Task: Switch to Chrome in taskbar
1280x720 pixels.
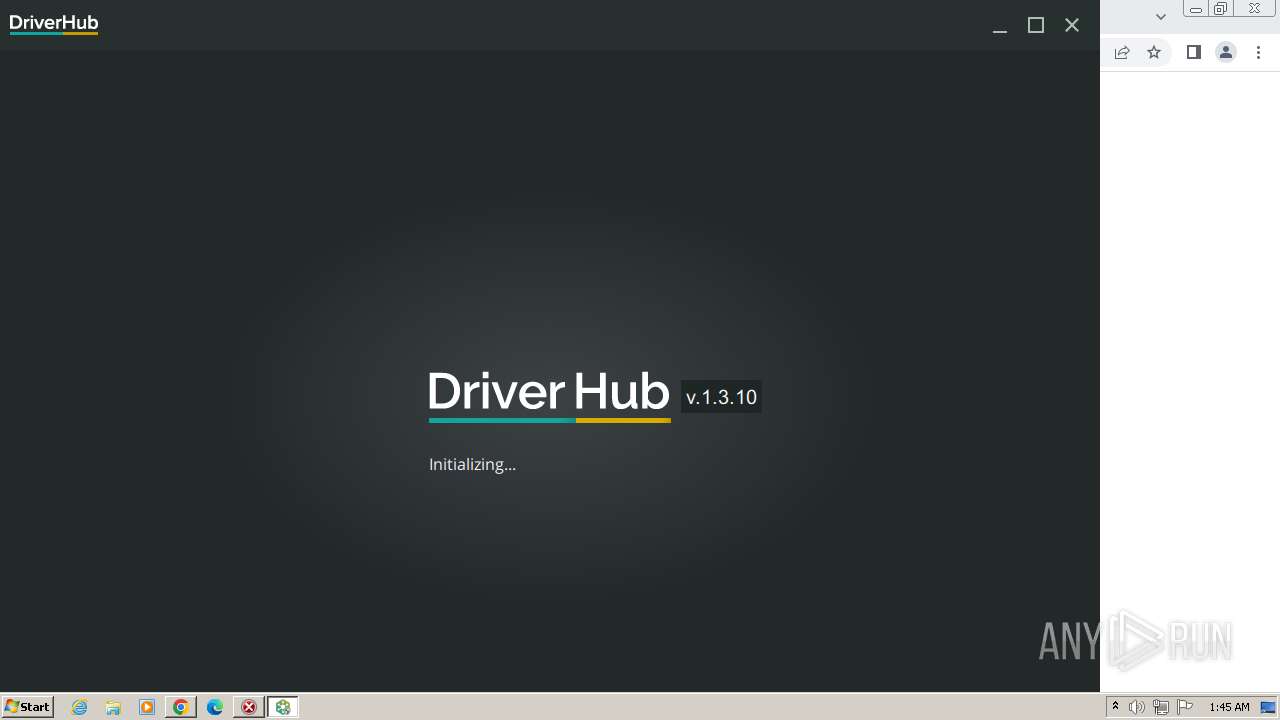Action: pyautogui.click(x=181, y=707)
